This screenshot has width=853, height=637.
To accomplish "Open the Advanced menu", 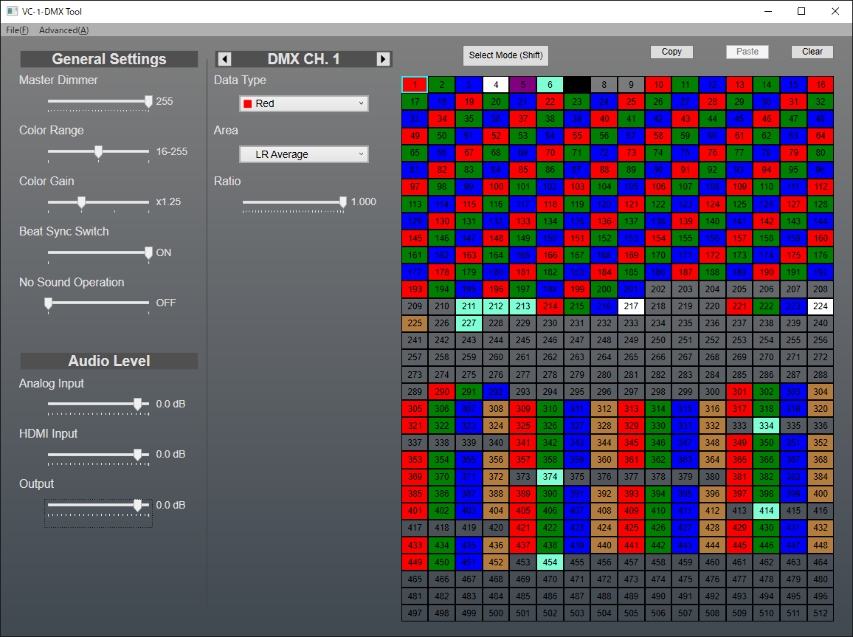I will point(64,30).
